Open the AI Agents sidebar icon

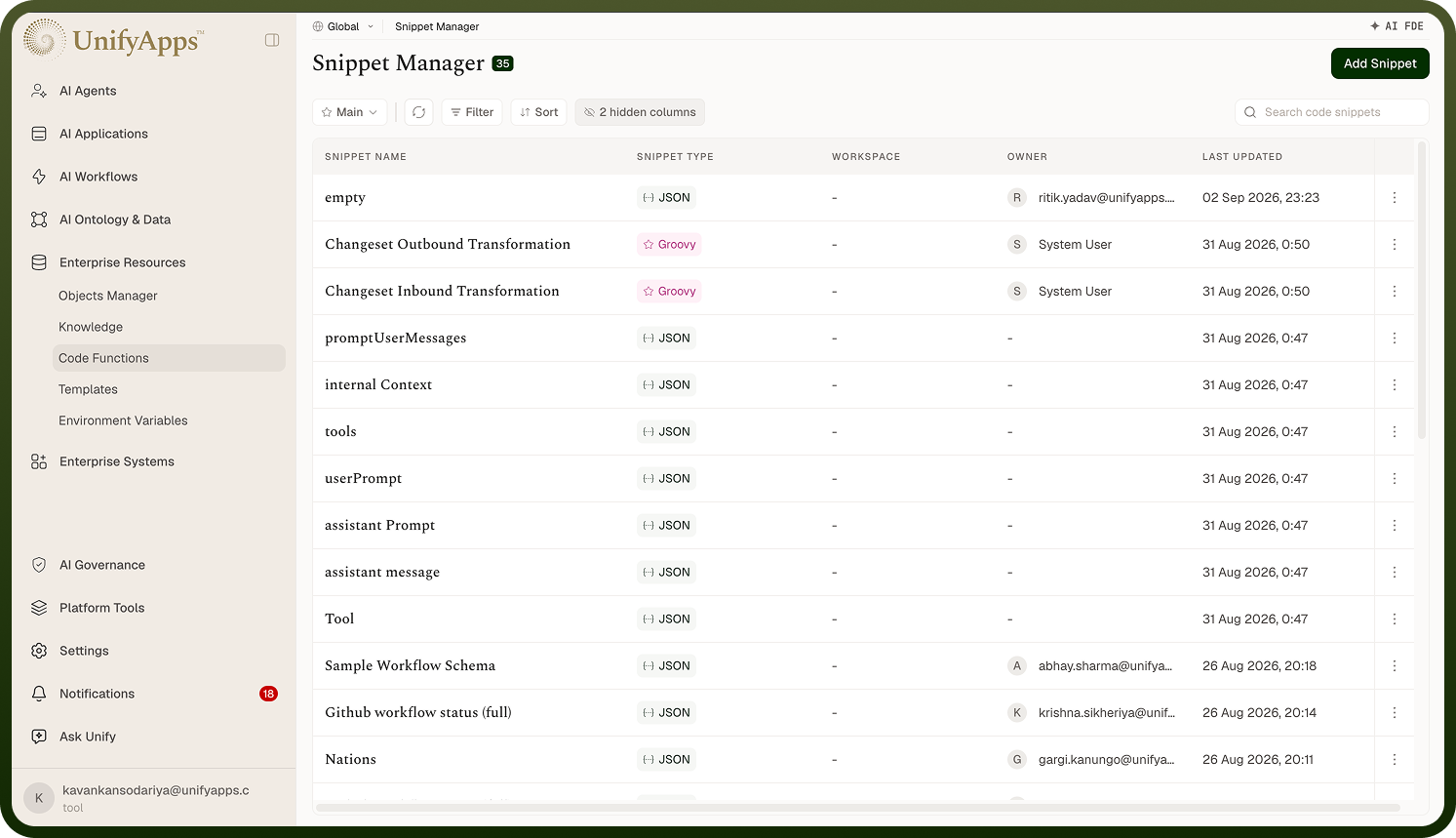[39, 91]
